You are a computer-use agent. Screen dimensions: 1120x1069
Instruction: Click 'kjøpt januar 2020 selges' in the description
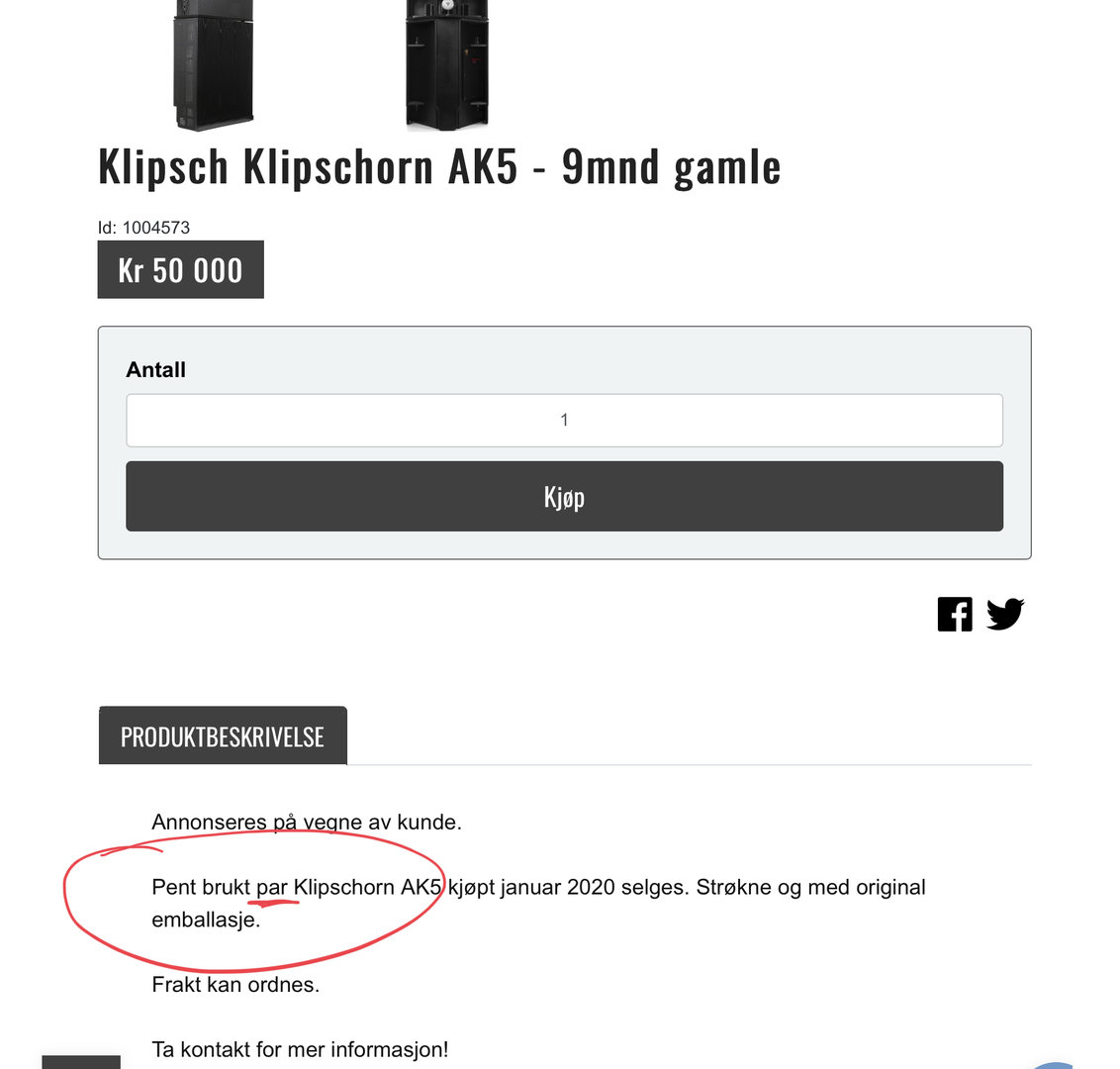pos(568,888)
